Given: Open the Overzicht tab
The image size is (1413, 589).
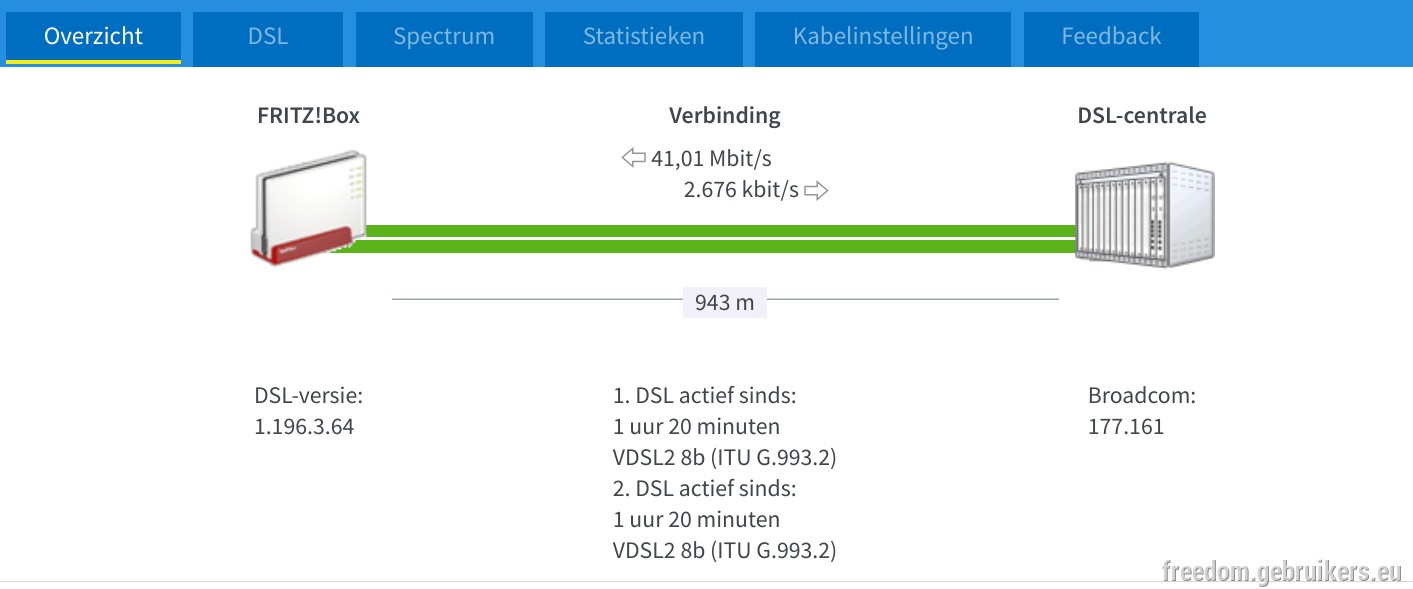Looking at the screenshot, I should pyautogui.click(x=93, y=37).
